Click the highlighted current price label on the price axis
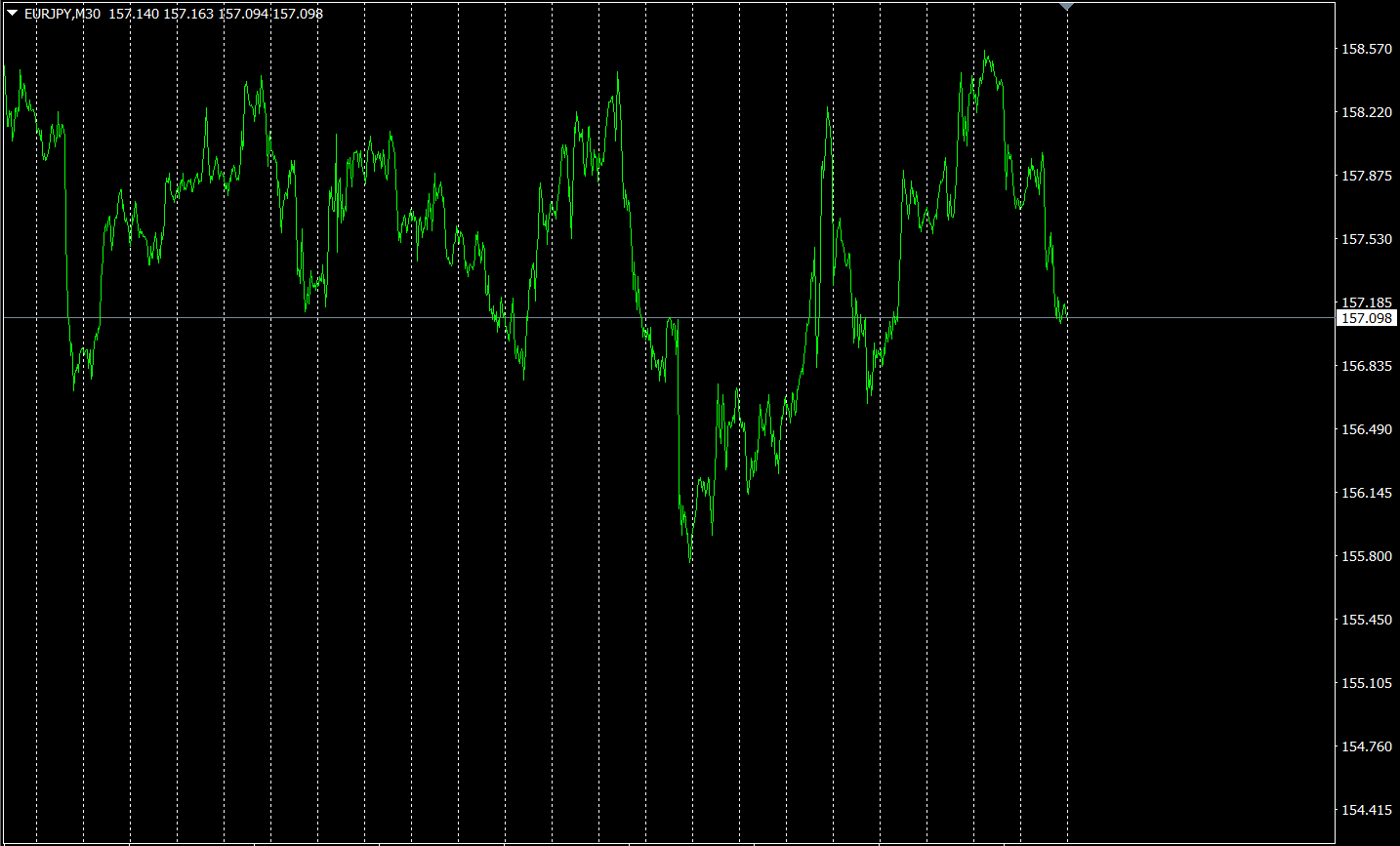This screenshot has height=846, width=1400. [x=1367, y=318]
